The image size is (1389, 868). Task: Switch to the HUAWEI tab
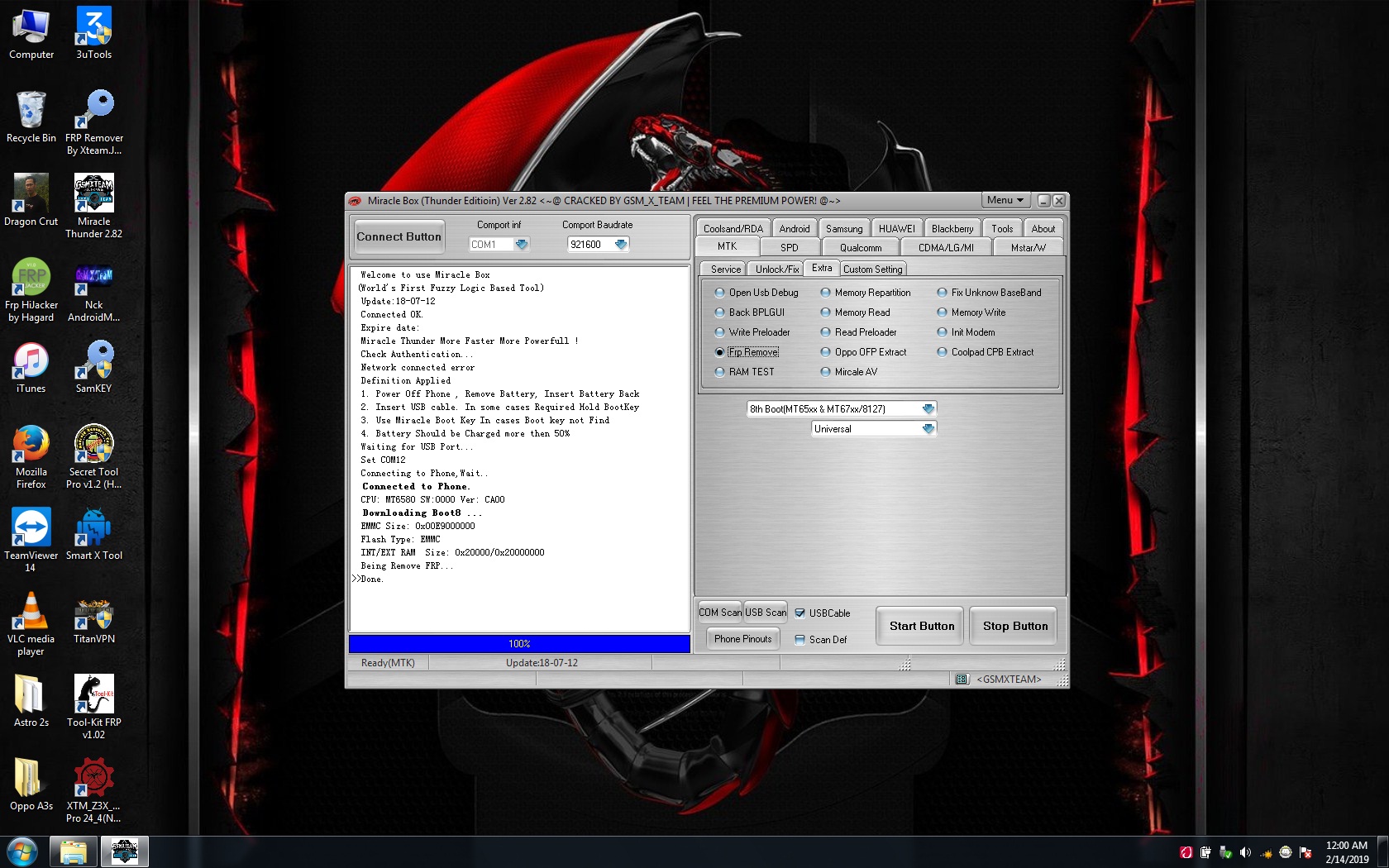pos(897,228)
